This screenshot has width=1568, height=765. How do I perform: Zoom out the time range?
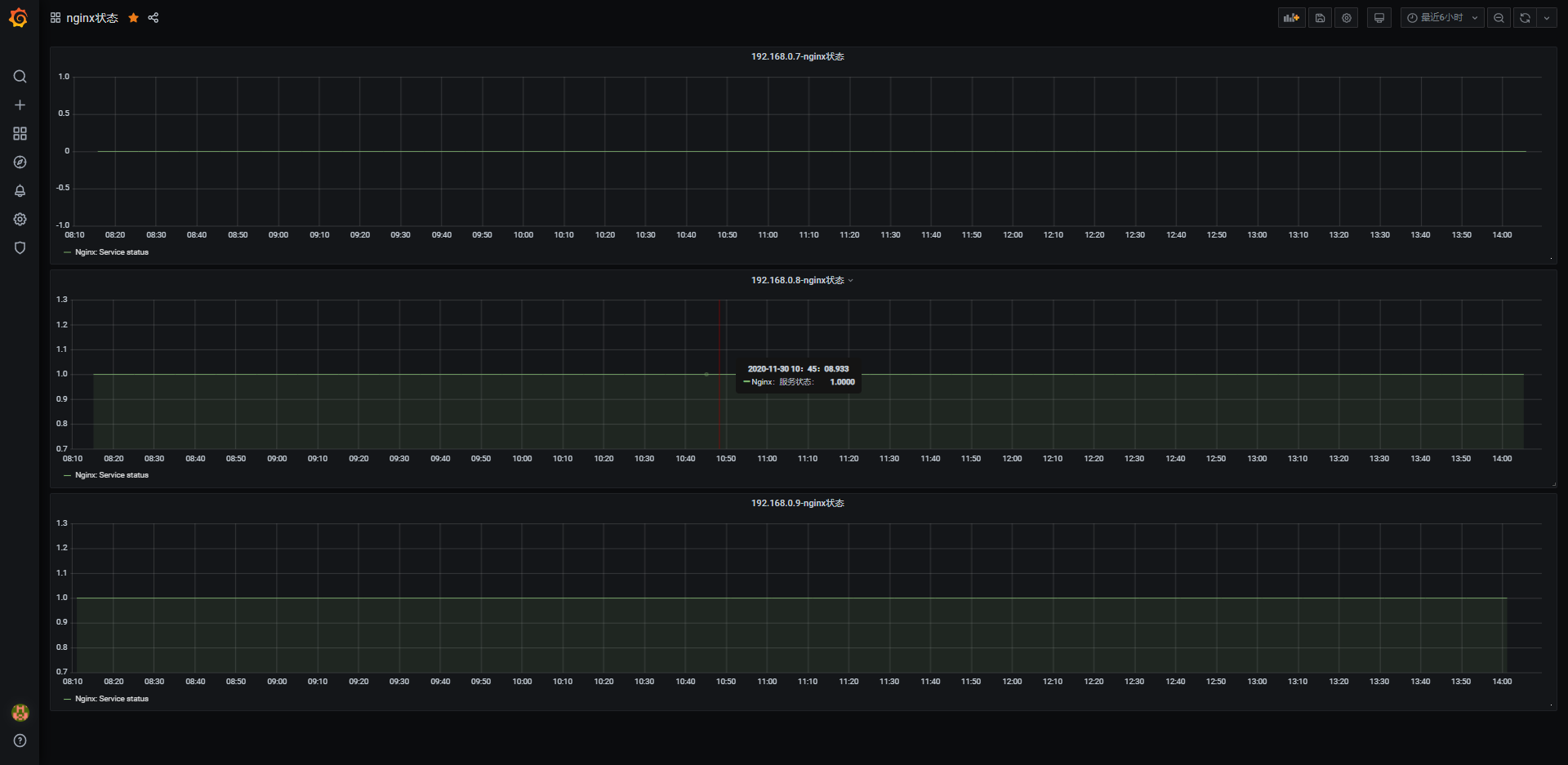click(x=1499, y=18)
